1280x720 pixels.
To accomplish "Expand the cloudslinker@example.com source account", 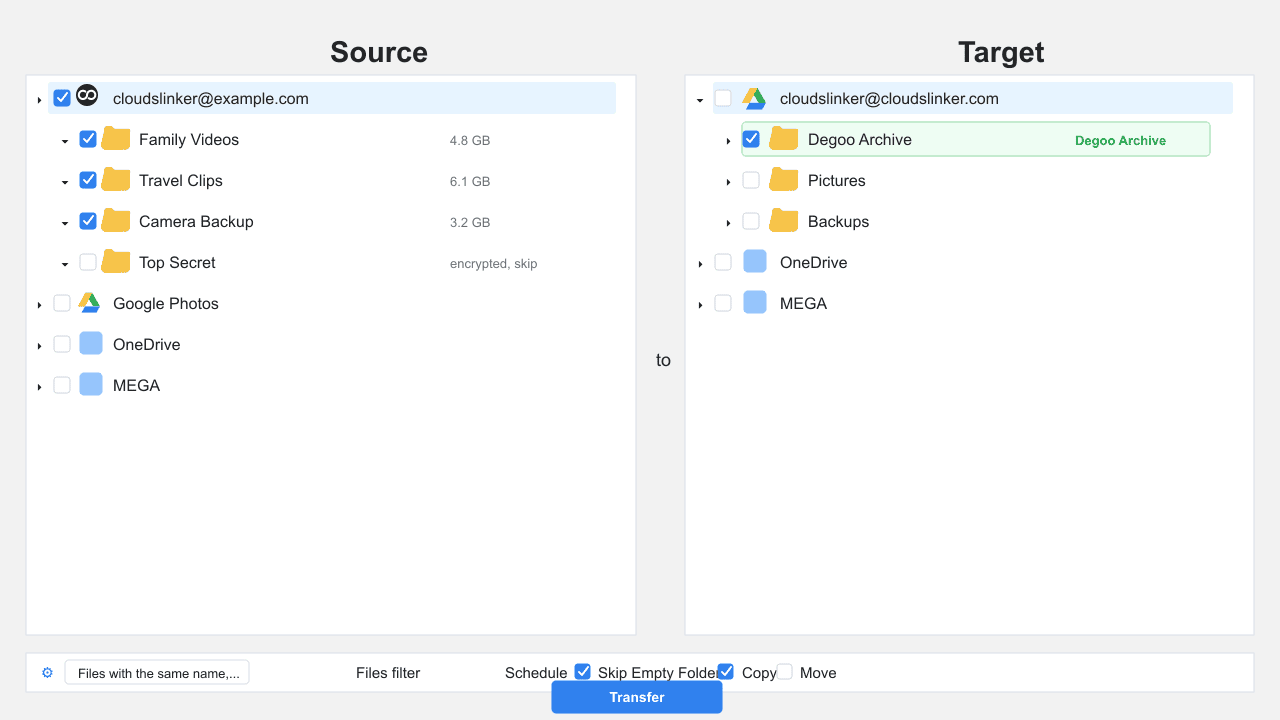I will (x=39, y=100).
